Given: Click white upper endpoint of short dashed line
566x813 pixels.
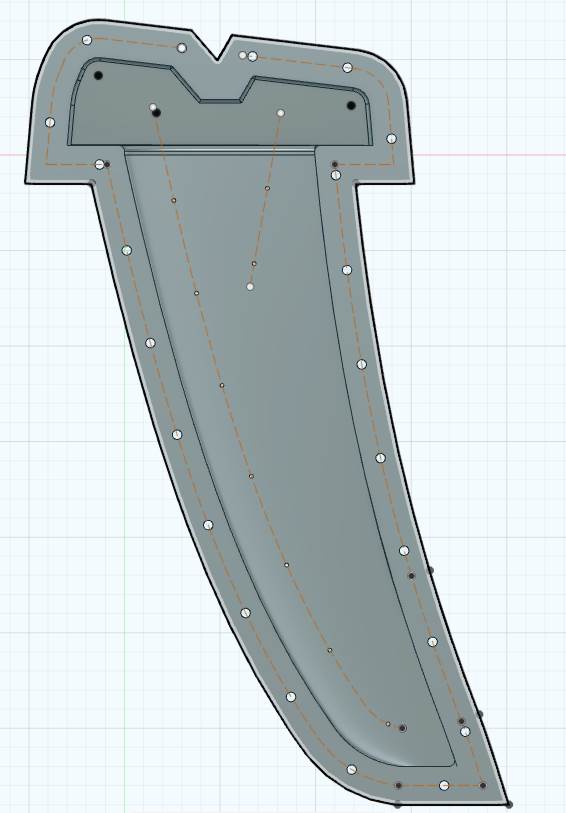Looking at the screenshot, I should point(281,113).
